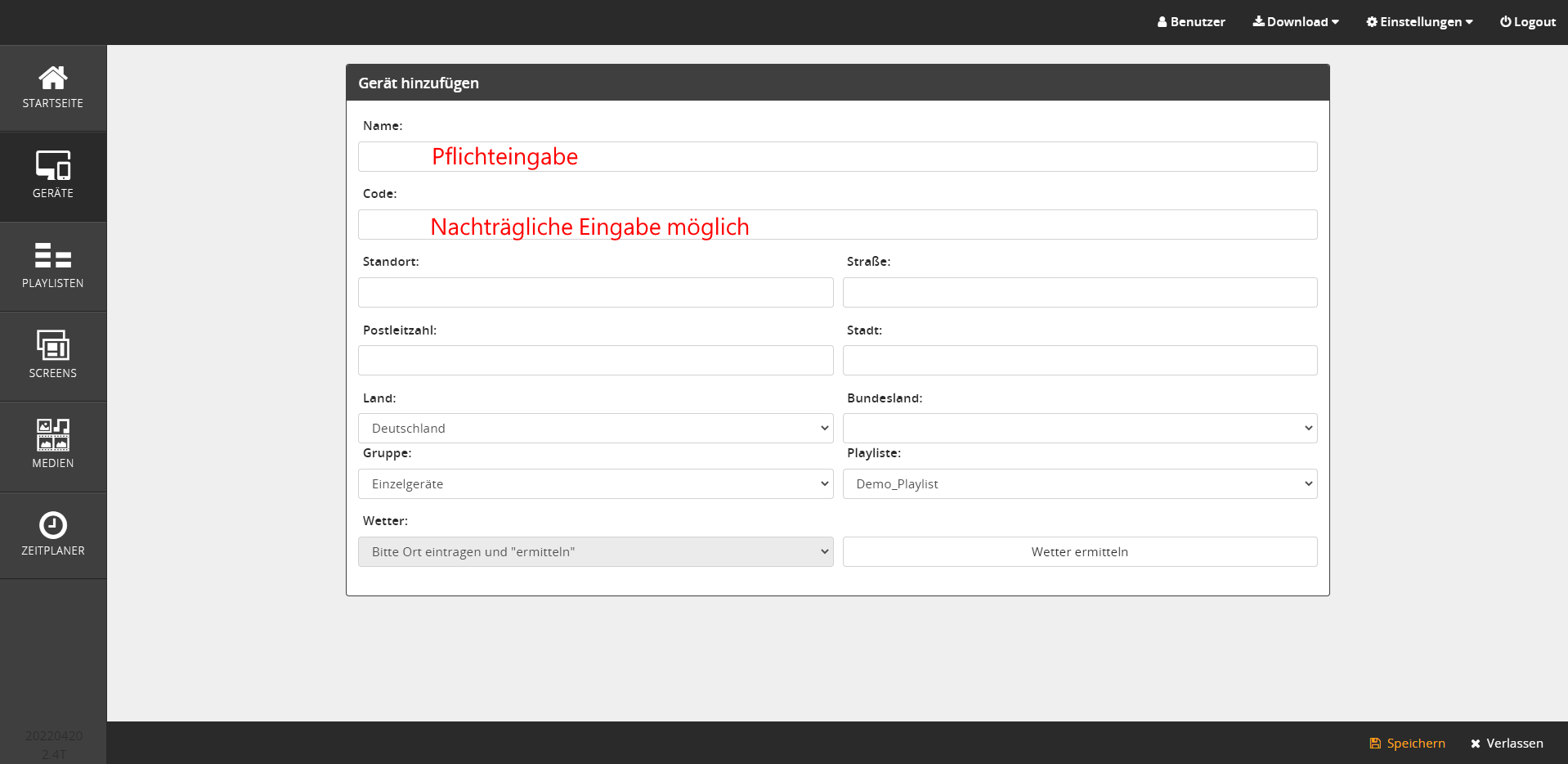Focus the Postleitzahl input field
Viewport: 1568px width, 764px height.
point(595,361)
